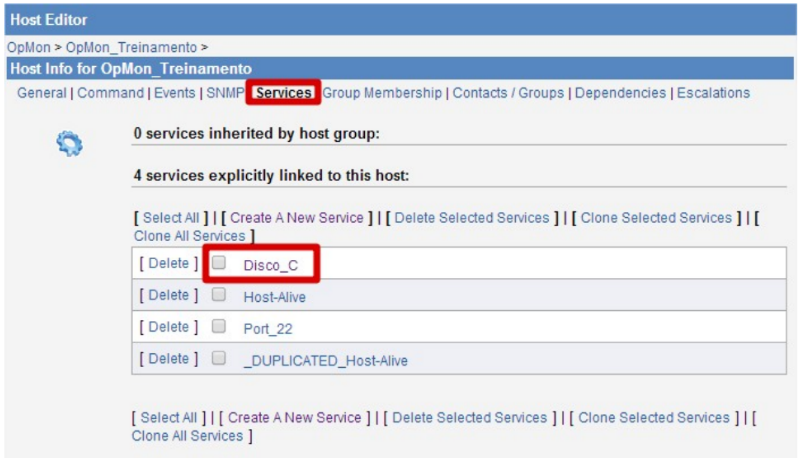811x458 pixels.
Task: Open the Dependencies tab
Action: click(620, 93)
